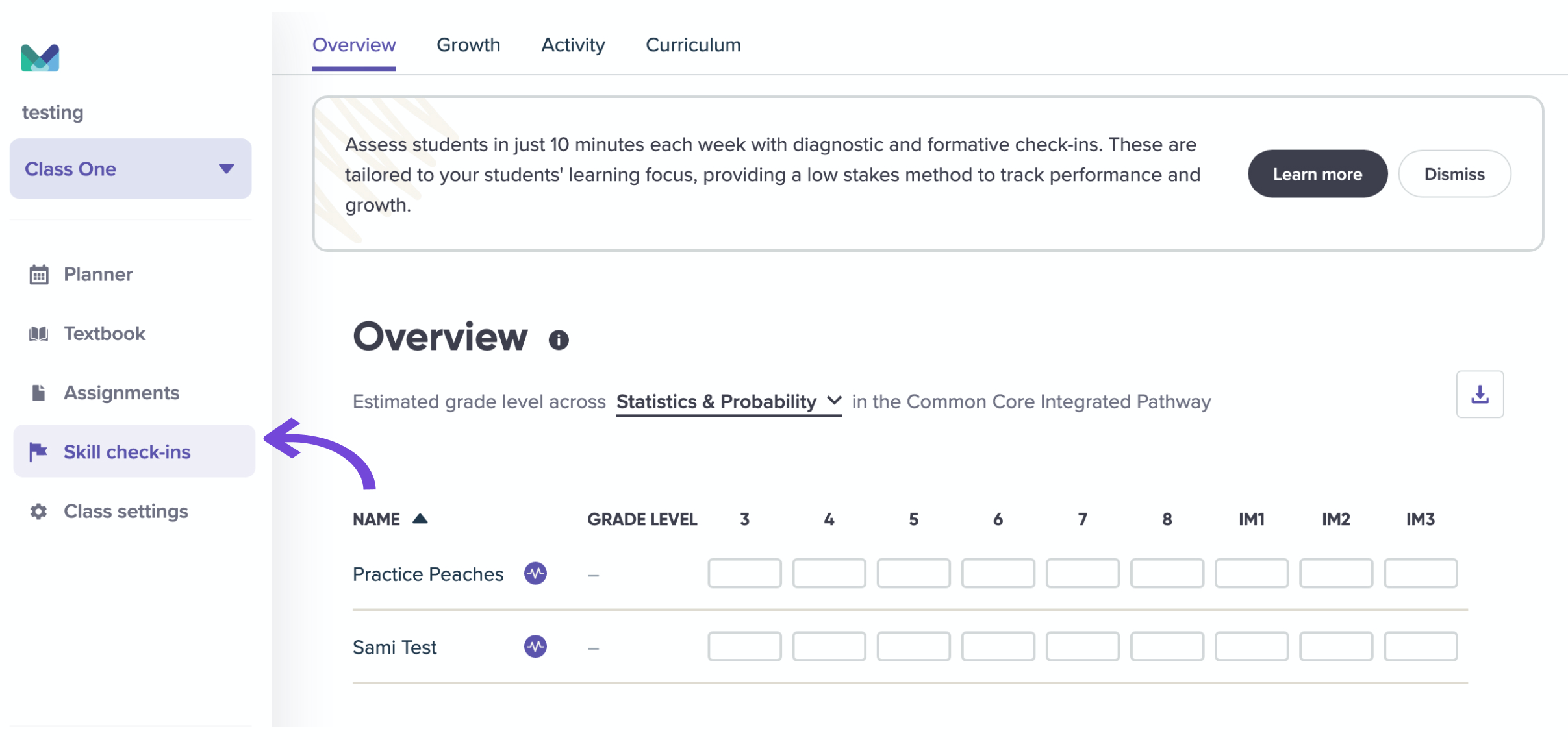The height and width of the screenshot is (740, 1568).
Task: Select the Skill check-ins flag icon
Action: tap(38, 452)
